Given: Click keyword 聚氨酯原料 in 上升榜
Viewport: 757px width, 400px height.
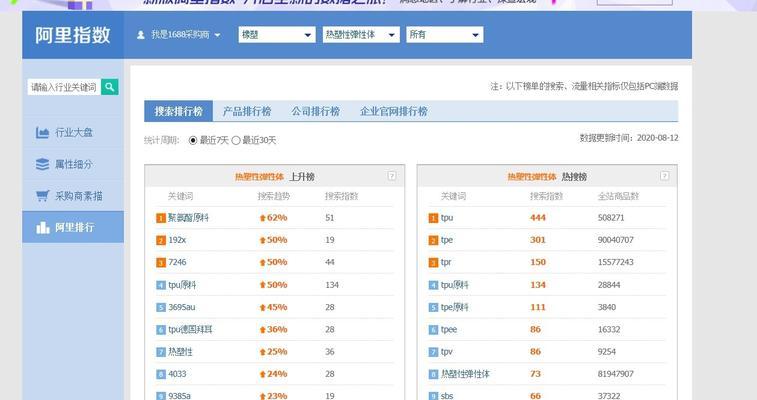Looking at the screenshot, I should coord(188,218).
